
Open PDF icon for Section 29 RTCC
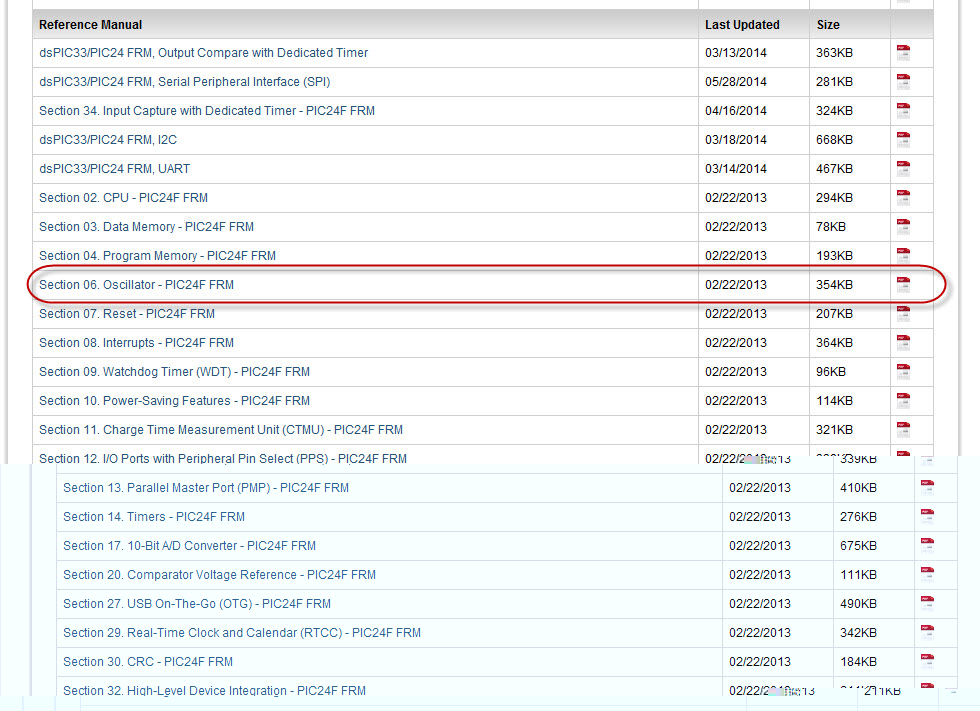tap(927, 632)
